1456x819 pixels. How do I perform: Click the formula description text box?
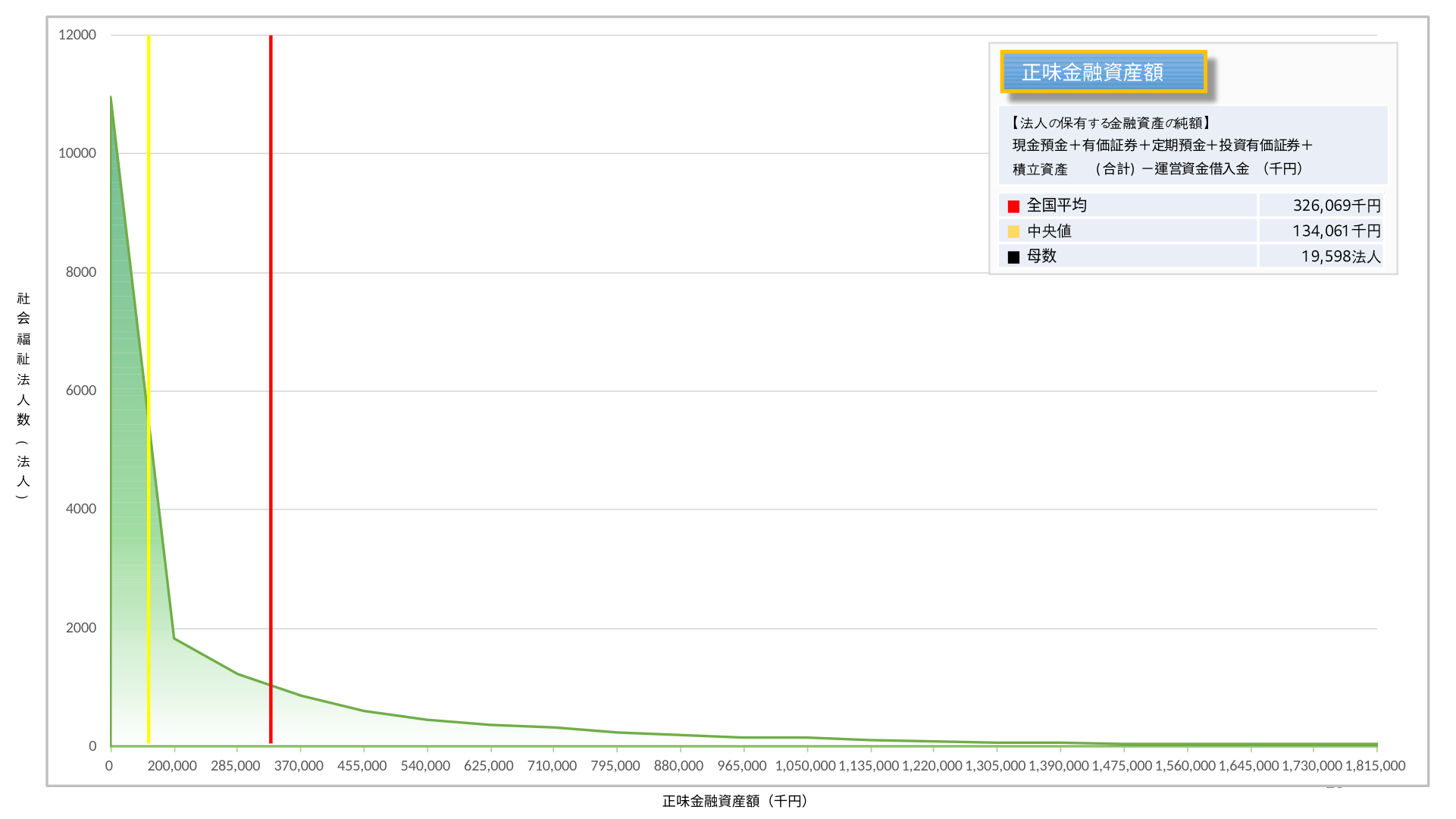coord(1192,146)
